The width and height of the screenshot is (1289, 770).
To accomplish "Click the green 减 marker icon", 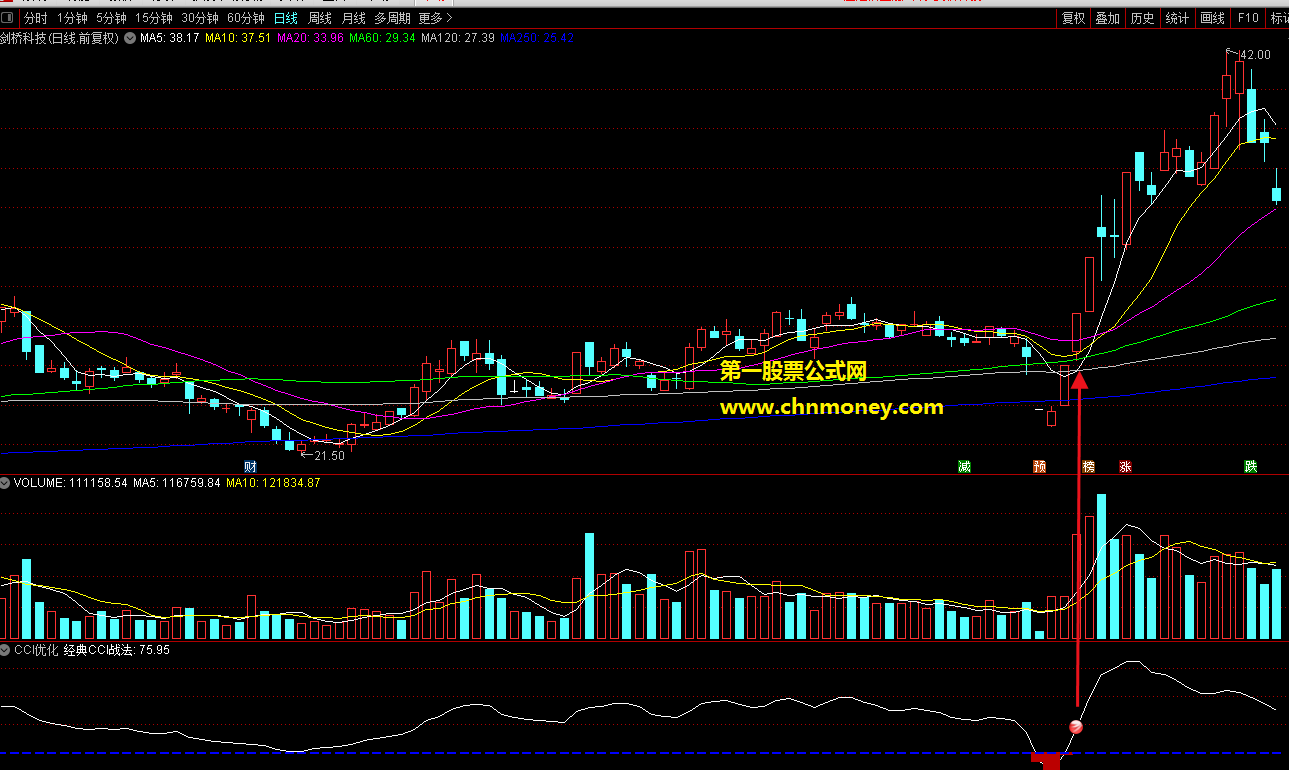I will pyautogui.click(x=964, y=466).
